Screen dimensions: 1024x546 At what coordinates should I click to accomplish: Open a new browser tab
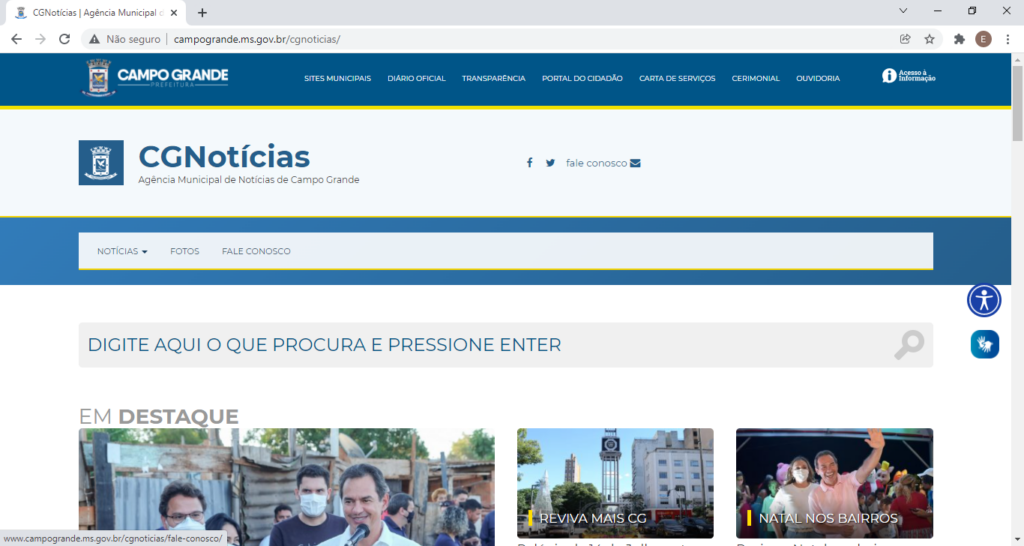coord(202,12)
